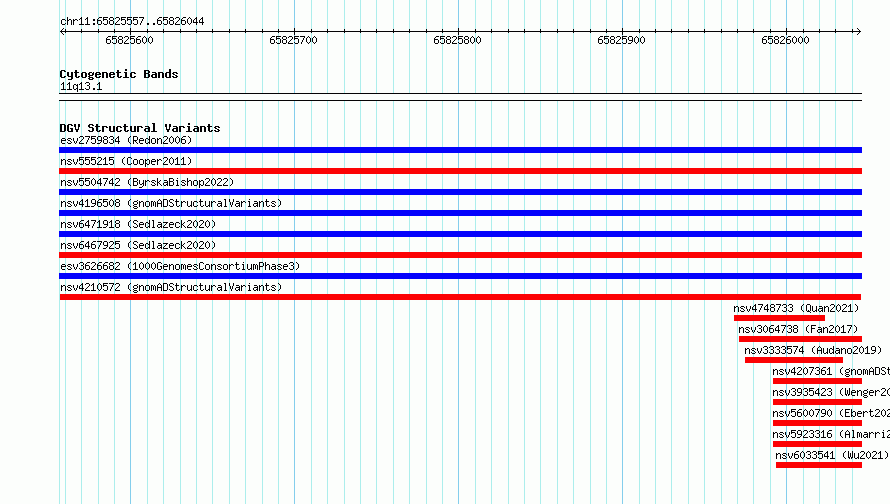Screen dimensions: 890x504
Task: Click the 65825700 ruler coordinate
Action: [x=293, y=40]
